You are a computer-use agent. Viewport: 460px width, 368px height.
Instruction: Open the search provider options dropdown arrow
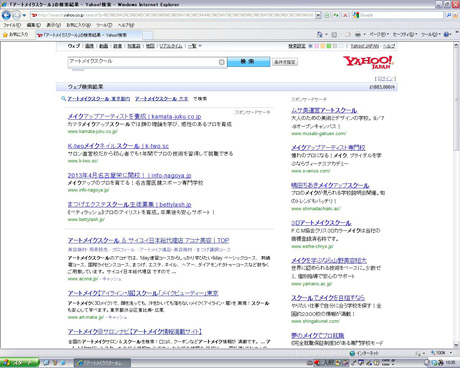[x=455, y=15]
